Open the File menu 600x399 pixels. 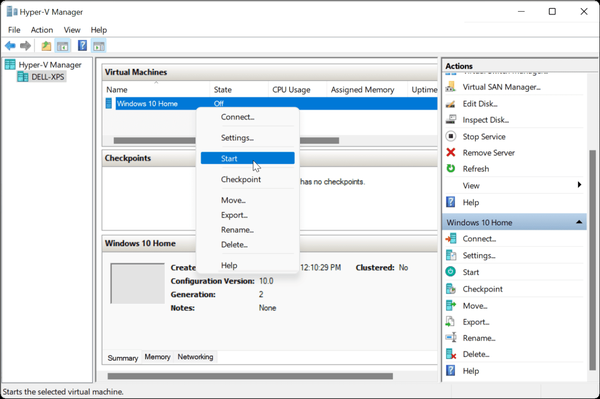click(14, 30)
